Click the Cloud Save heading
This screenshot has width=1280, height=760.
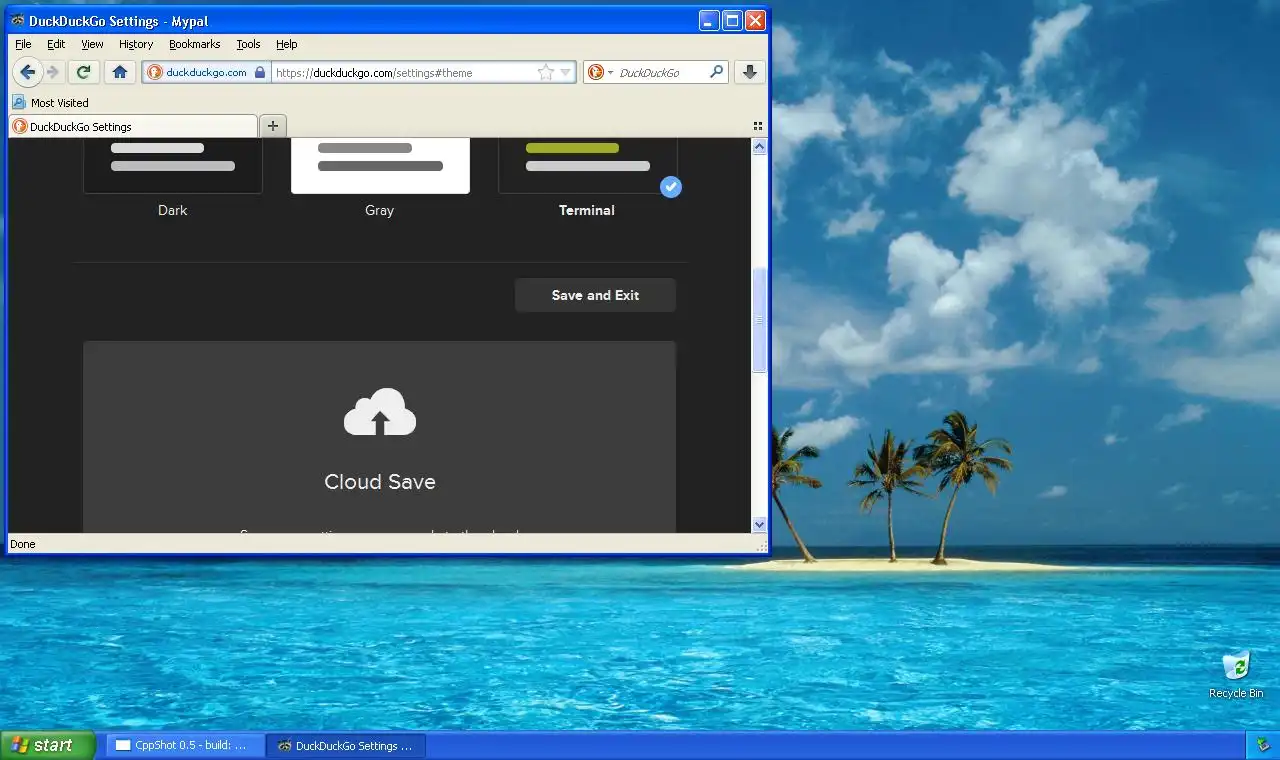pos(380,481)
